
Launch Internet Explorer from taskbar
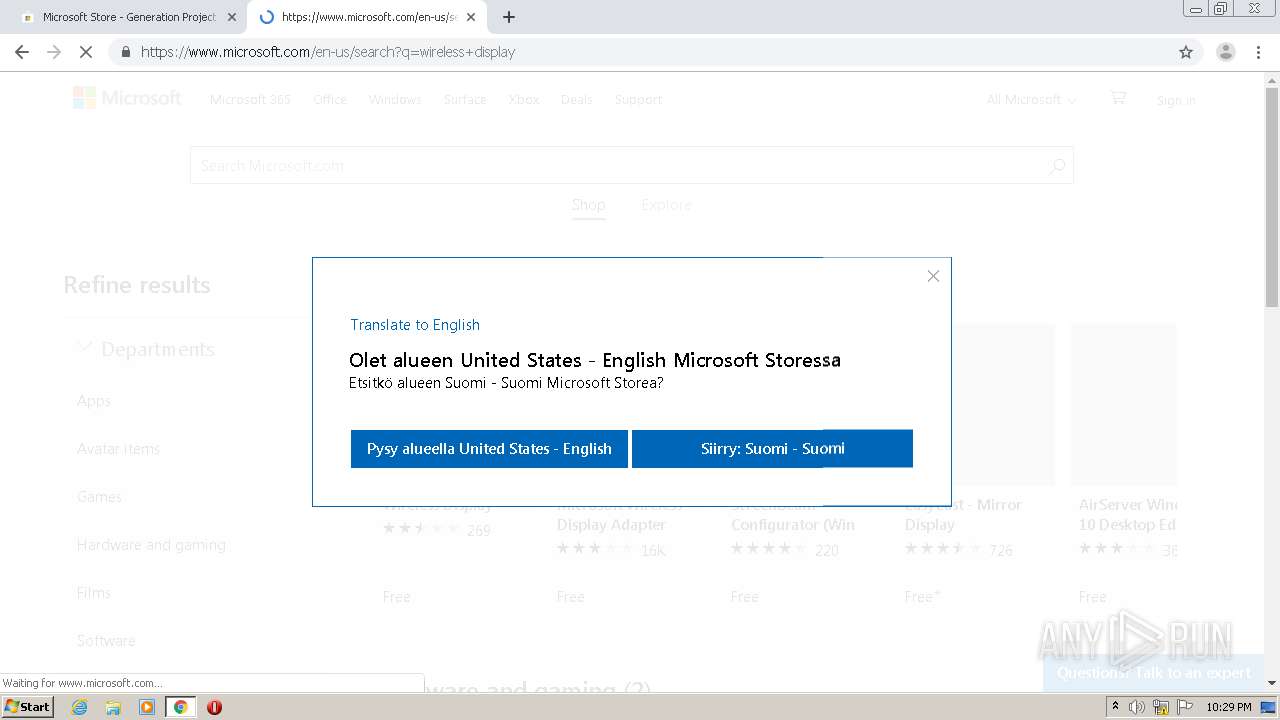[79, 707]
